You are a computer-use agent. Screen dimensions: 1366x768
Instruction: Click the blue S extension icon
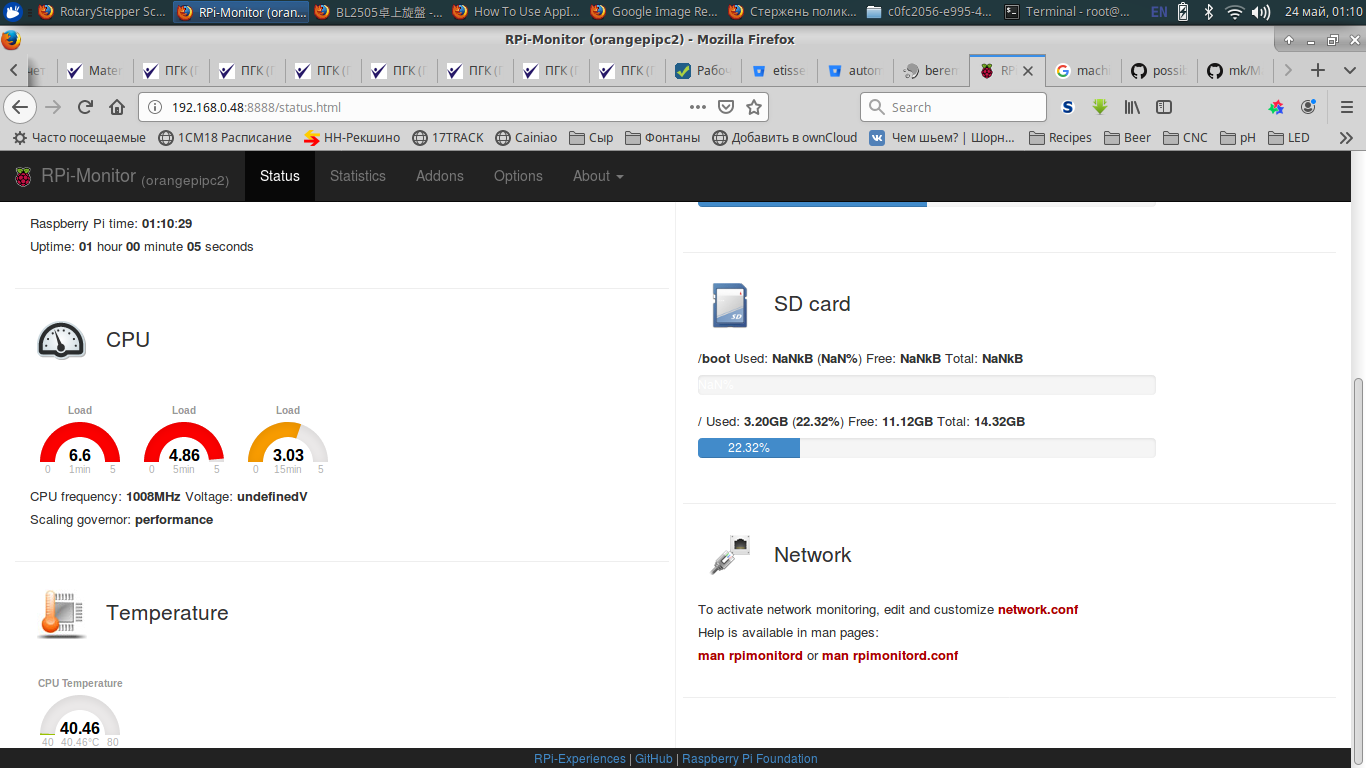click(1068, 107)
